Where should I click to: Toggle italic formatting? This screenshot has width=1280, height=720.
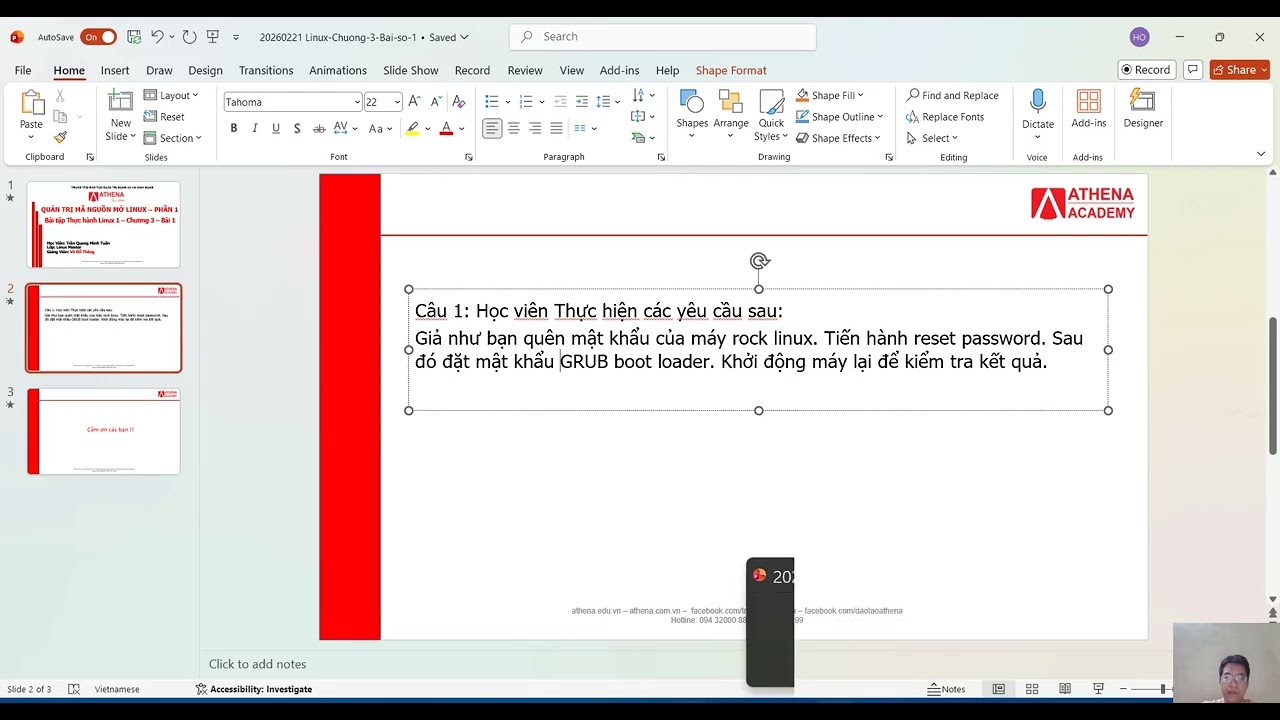[x=255, y=128]
